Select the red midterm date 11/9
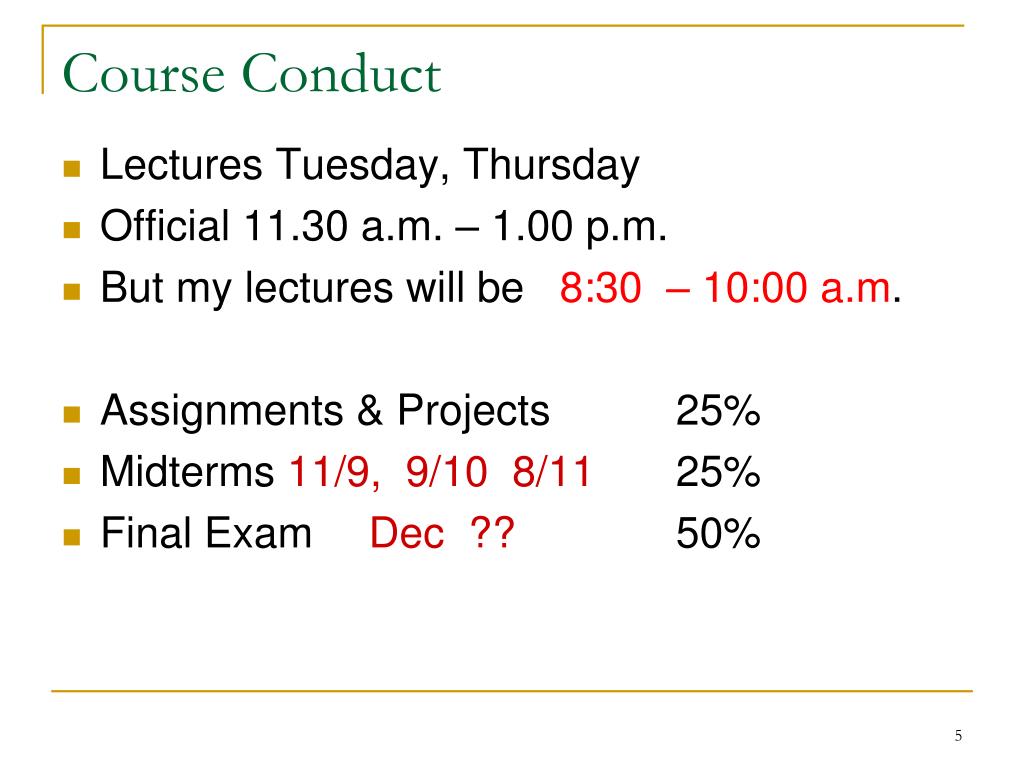Viewport: 1024px width, 768px height. pyautogui.click(x=334, y=472)
